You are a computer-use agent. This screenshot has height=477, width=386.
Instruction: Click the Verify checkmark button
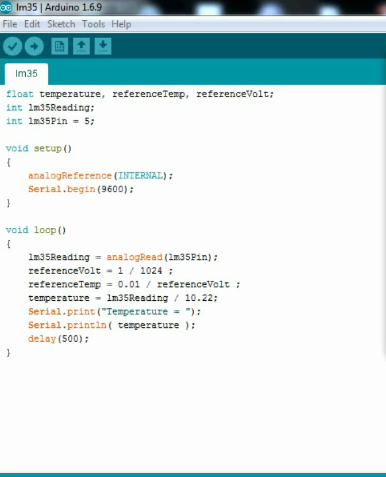point(13,46)
